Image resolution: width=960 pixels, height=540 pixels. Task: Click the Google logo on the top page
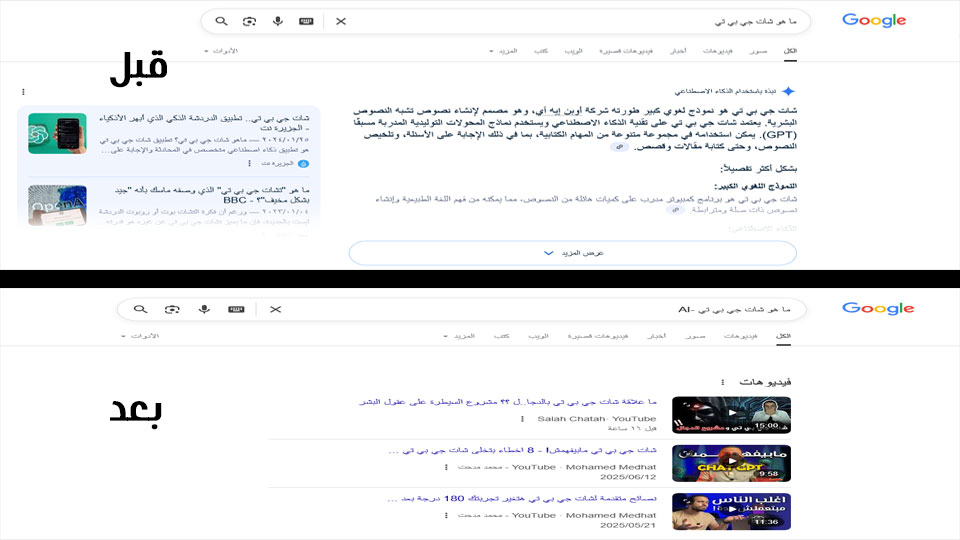[874, 20]
